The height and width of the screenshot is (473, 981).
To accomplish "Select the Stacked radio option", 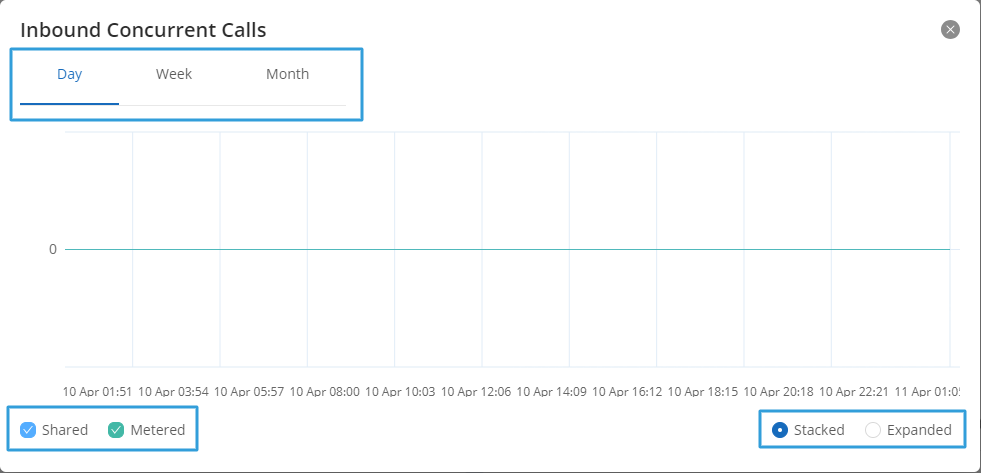I will [780, 430].
